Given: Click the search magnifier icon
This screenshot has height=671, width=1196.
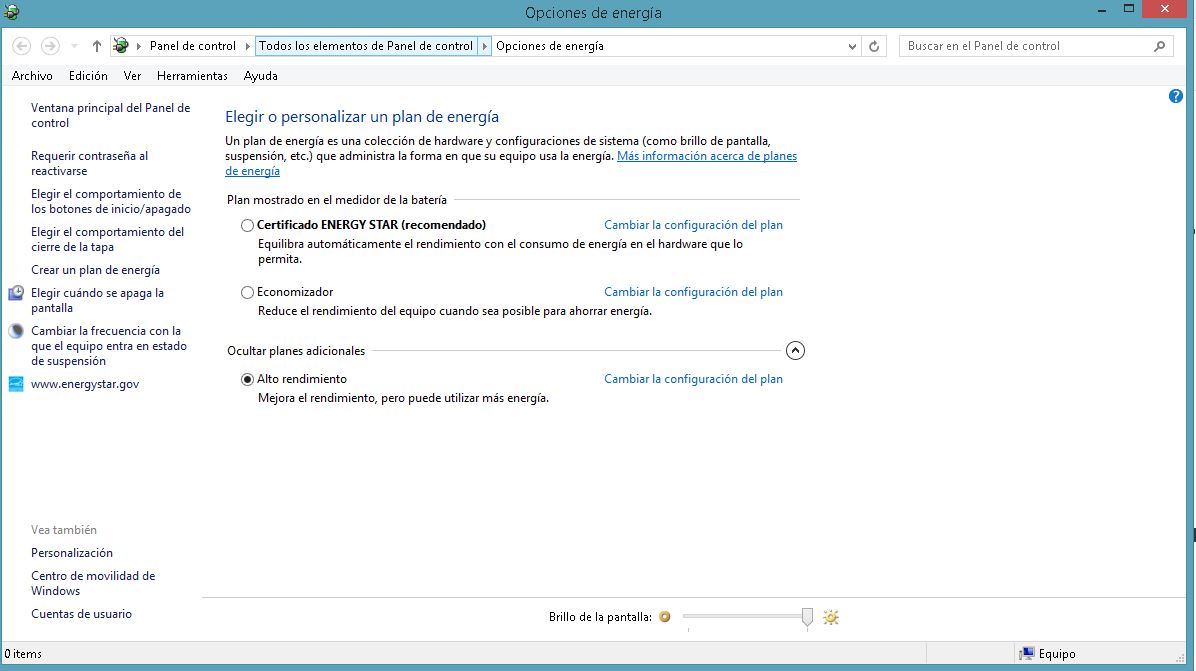Looking at the screenshot, I should pos(1159,46).
